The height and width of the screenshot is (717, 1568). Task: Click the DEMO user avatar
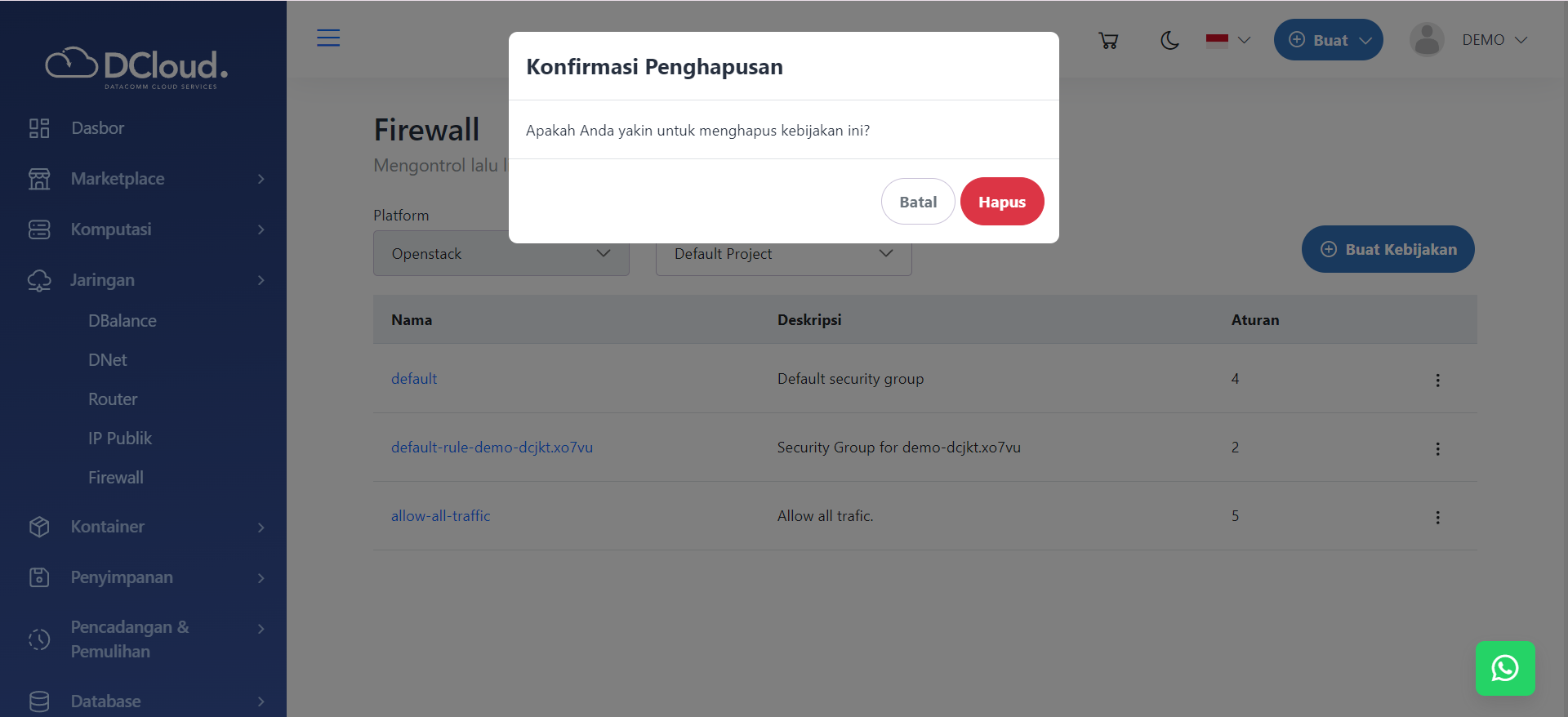pos(1427,40)
